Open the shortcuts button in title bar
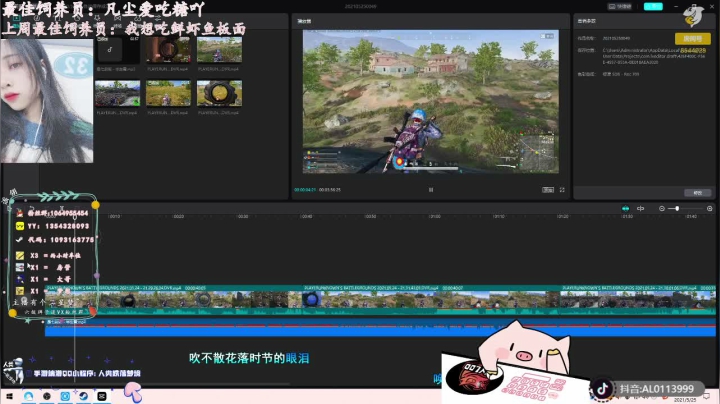 pyautogui.click(x=620, y=6)
